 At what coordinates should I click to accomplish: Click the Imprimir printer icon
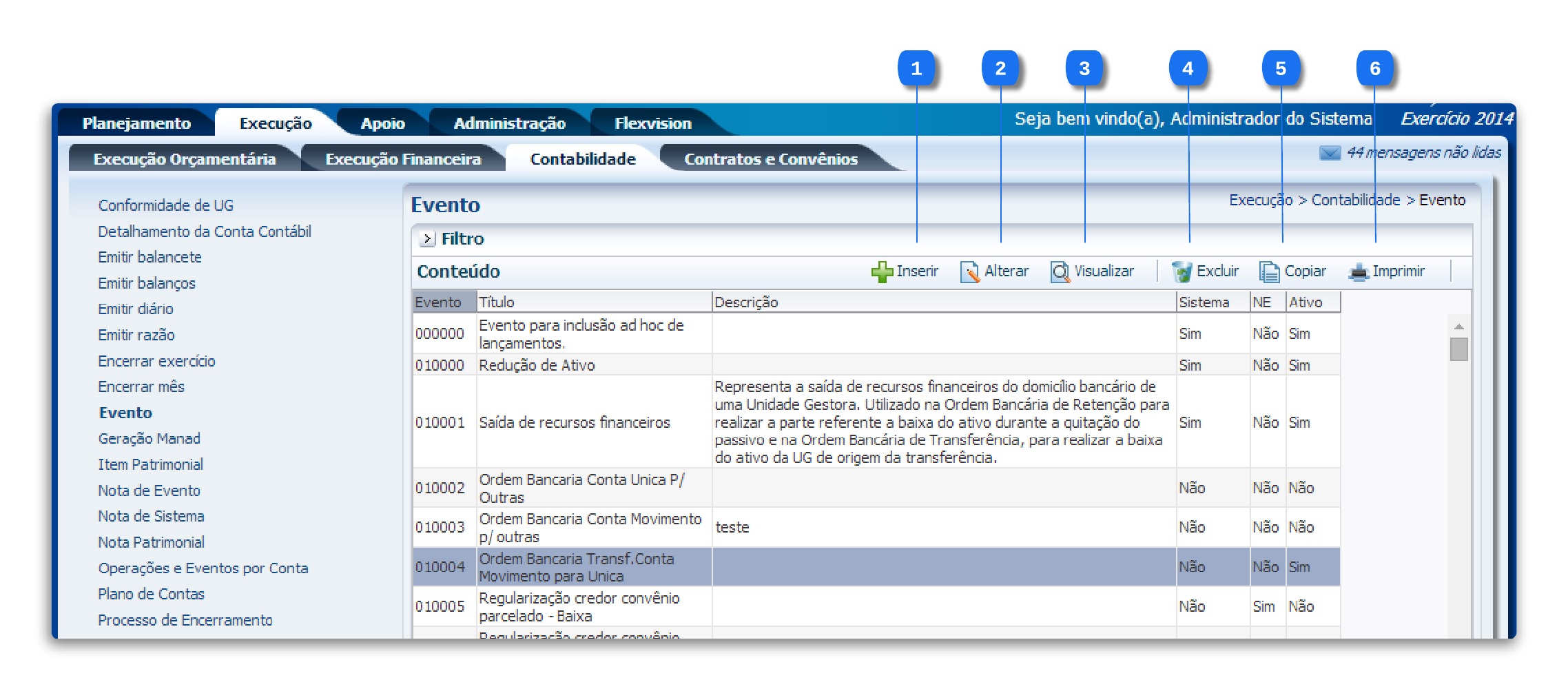[1358, 272]
